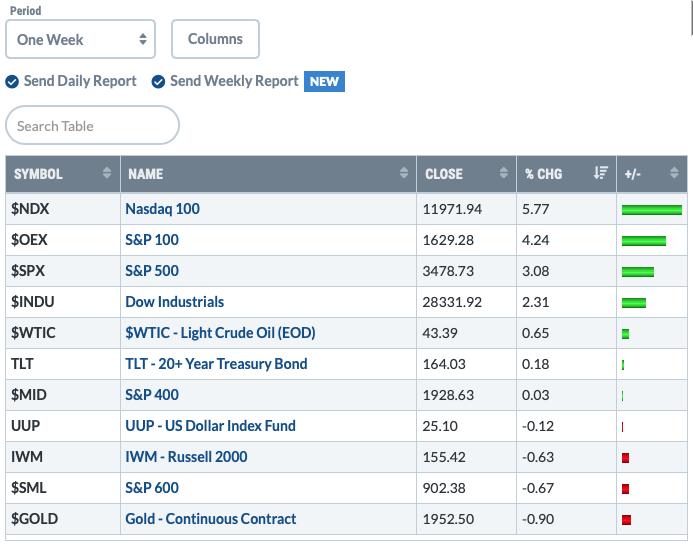Click the percent change value 4.24

tap(536, 240)
